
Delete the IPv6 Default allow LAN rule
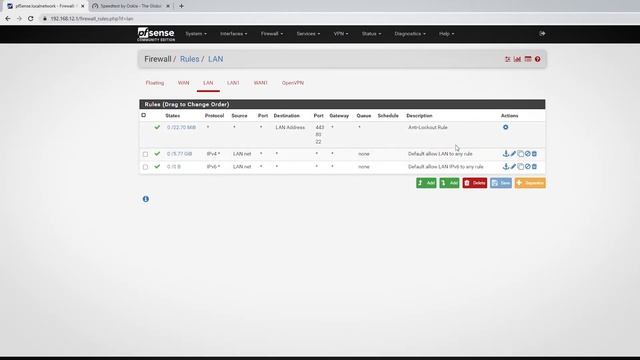click(x=534, y=167)
